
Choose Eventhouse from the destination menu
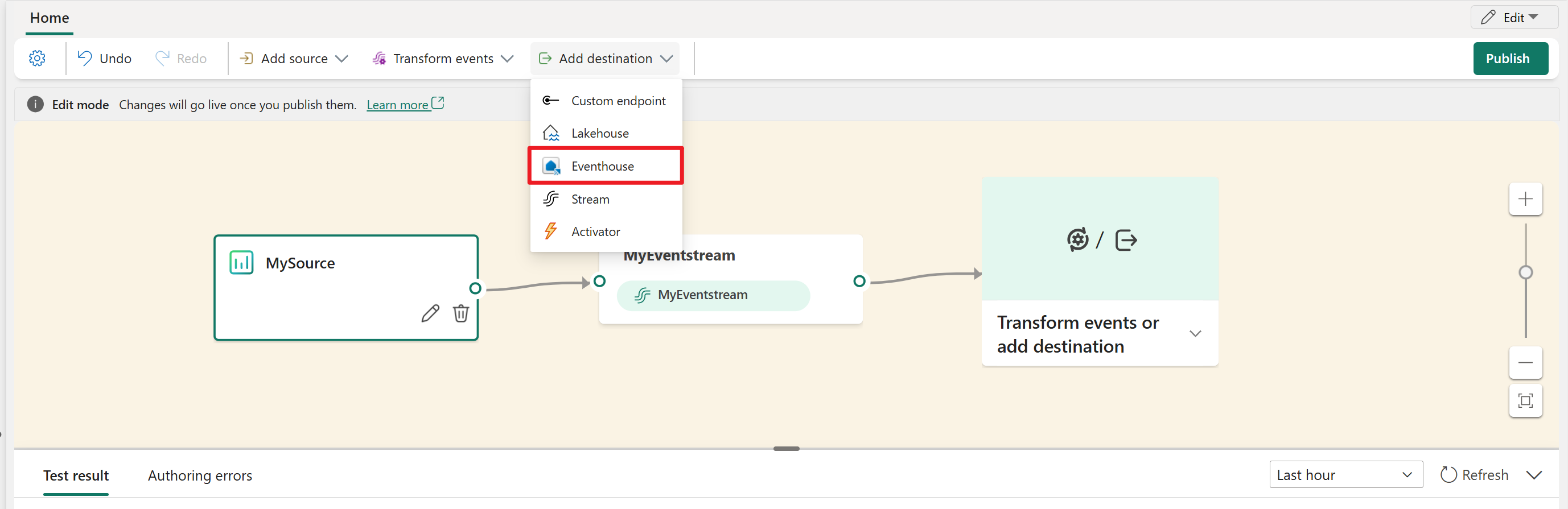606,166
